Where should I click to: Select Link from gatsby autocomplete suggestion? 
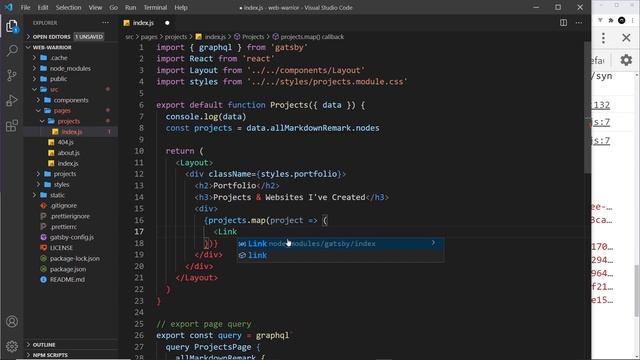pos(340,244)
